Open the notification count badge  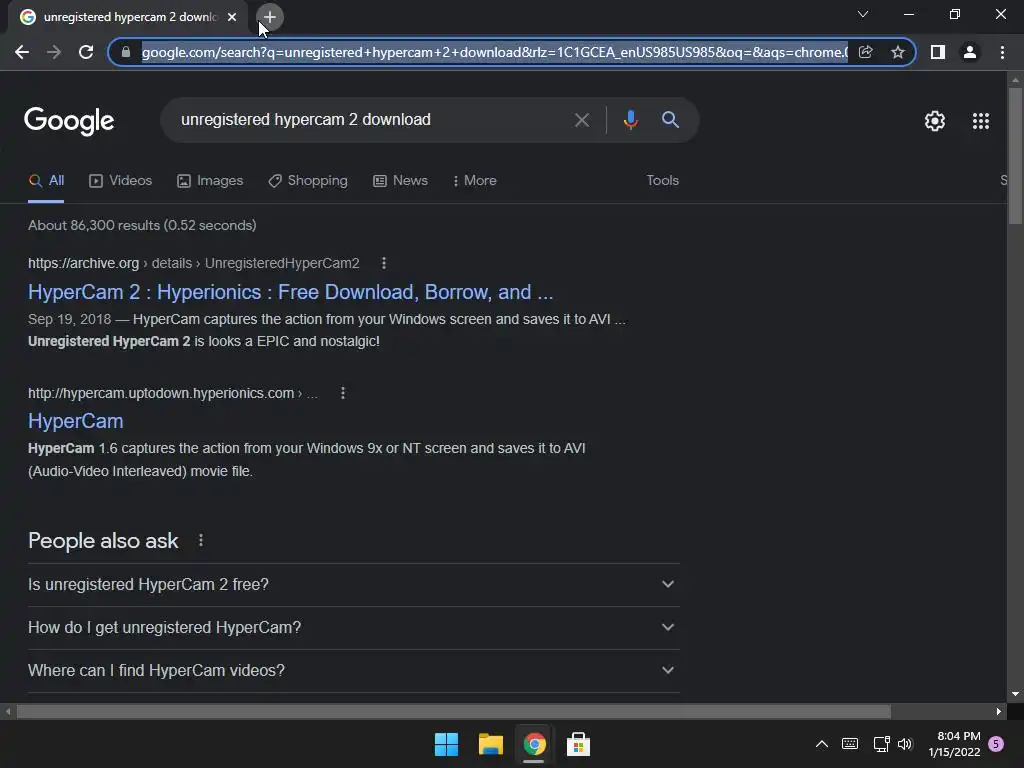click(x=997, y=744)
